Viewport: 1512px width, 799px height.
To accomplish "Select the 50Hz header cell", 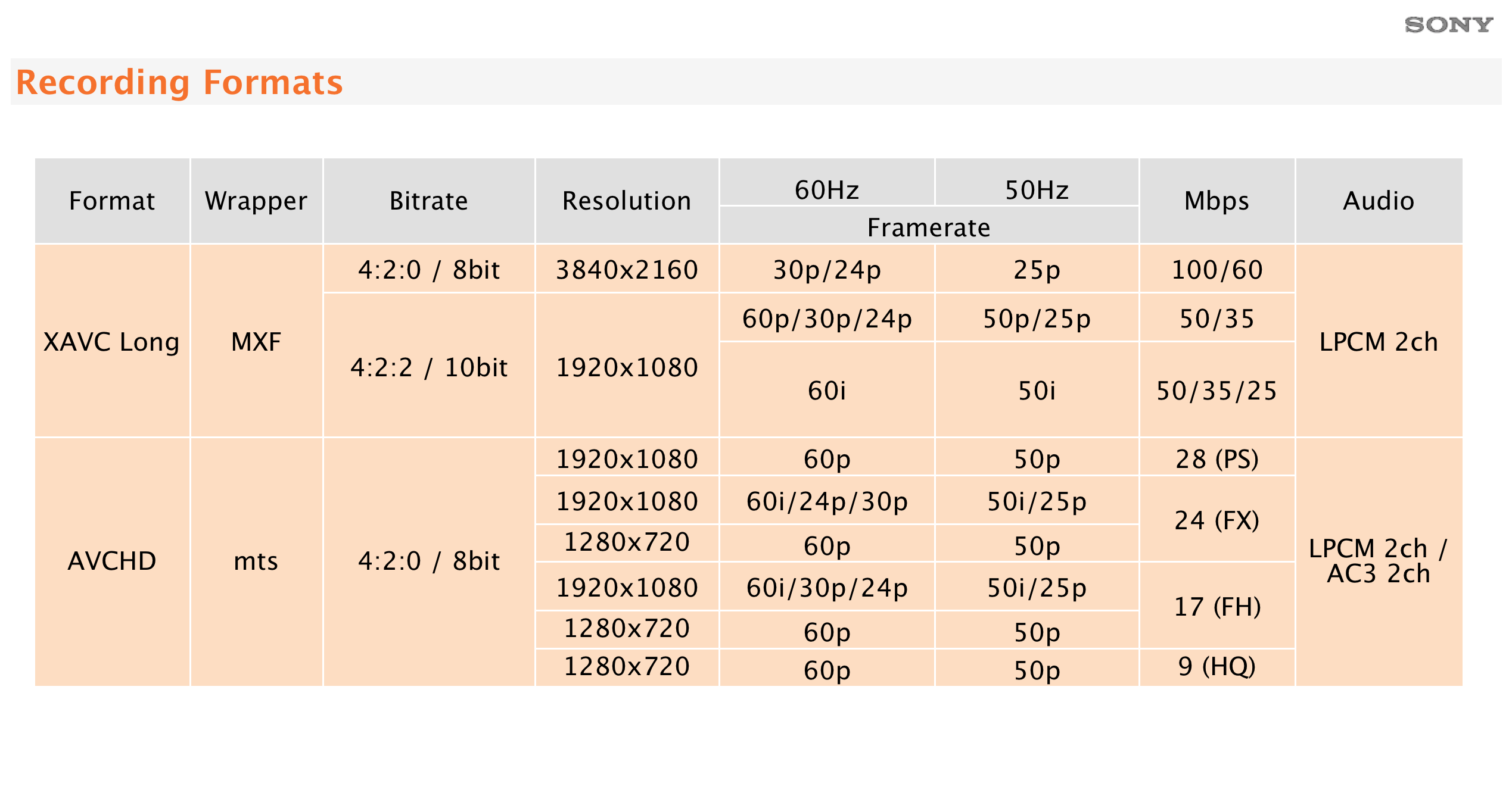I will (x=1037, y=191).
